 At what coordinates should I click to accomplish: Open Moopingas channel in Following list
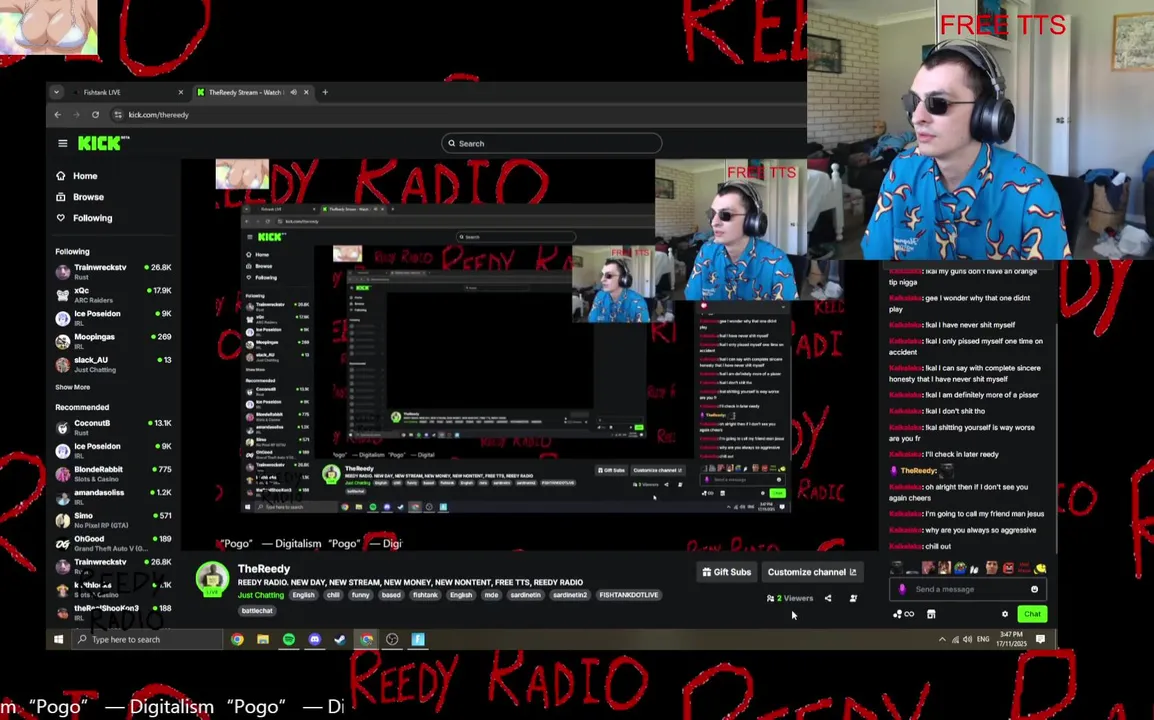[113, 341]
